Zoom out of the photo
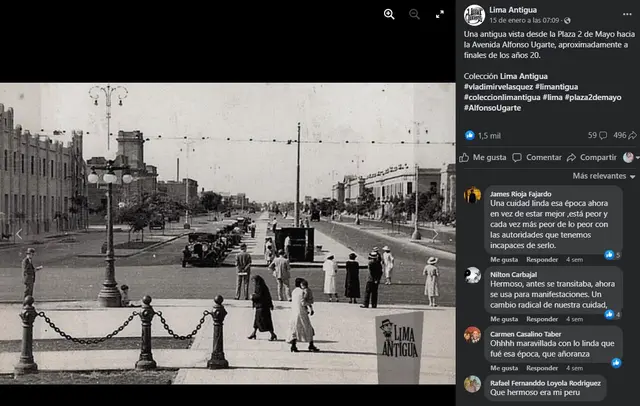Screen dimensions: 640x406 (415, 14)
